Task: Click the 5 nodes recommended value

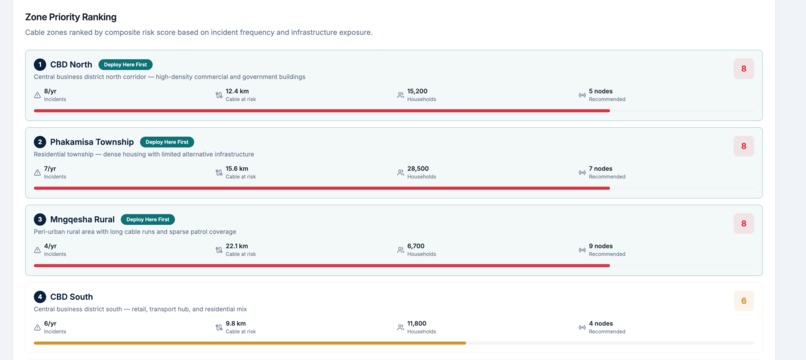Action: (600, 91)
